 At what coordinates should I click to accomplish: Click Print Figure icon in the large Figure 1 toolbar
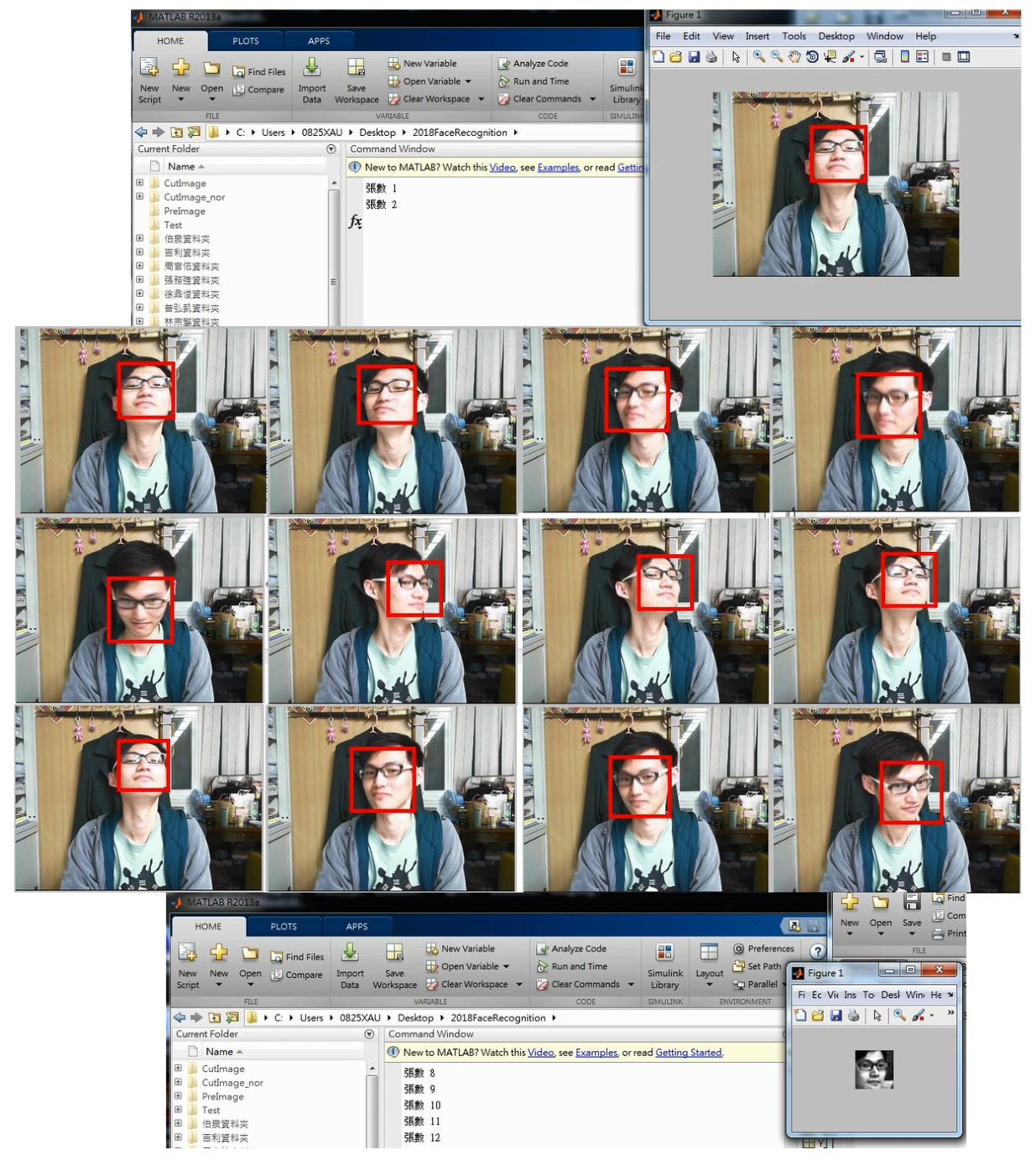click(711, 57)
